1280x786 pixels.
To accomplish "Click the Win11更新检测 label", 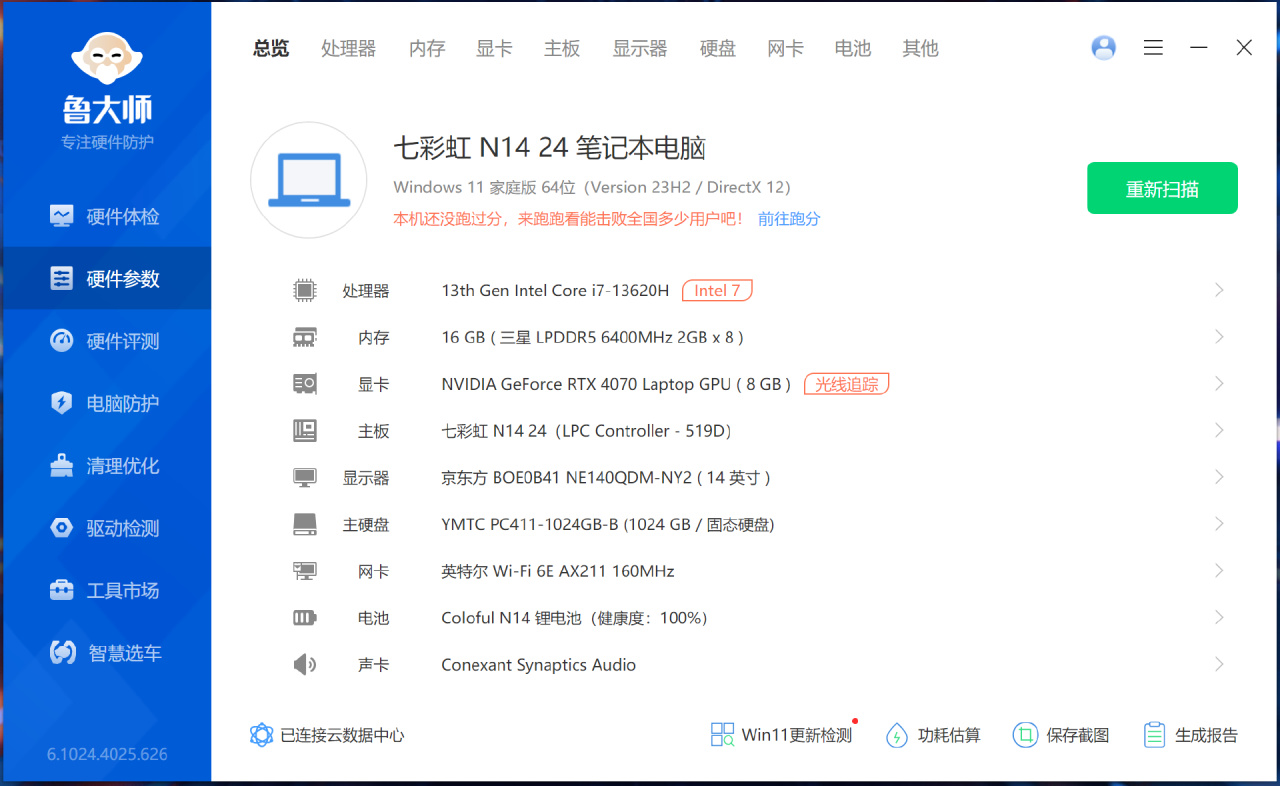I will 797,735.
